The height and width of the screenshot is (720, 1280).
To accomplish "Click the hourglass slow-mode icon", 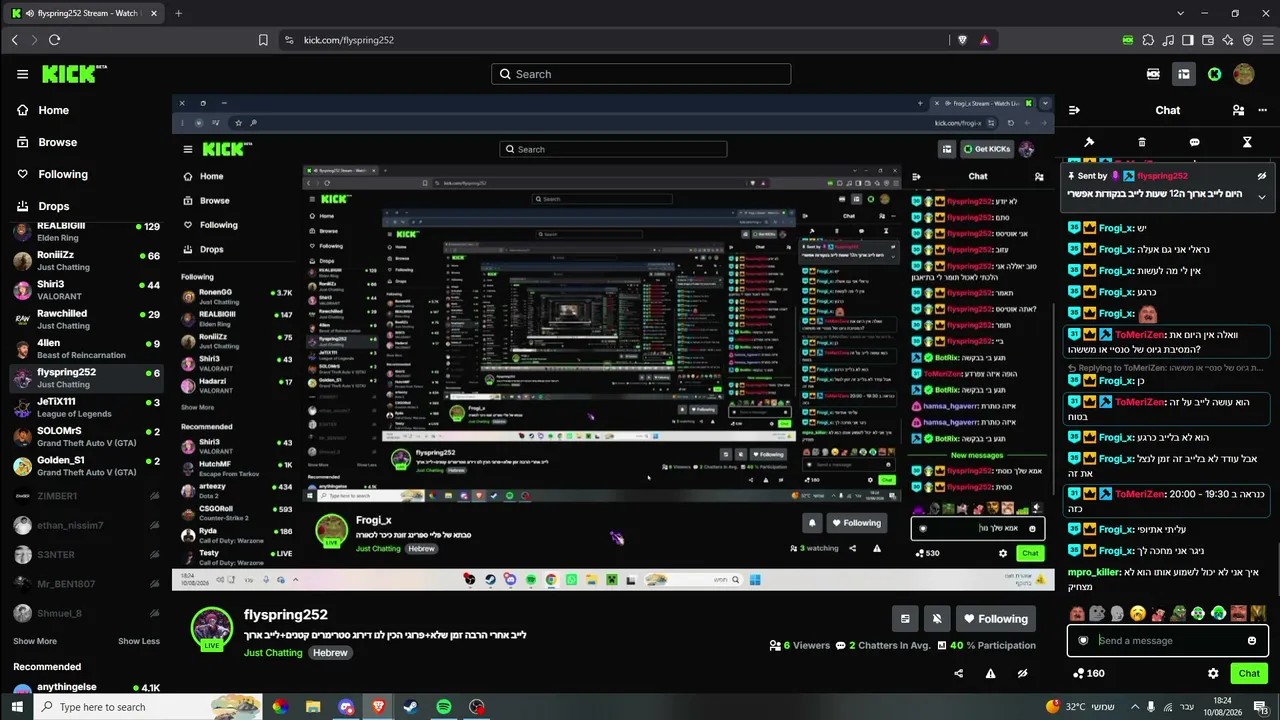I will click(1247, 142).
